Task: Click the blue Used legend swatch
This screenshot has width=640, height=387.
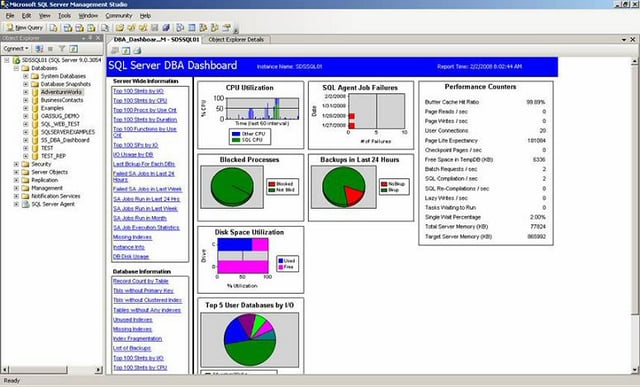Action: point(281,261)
